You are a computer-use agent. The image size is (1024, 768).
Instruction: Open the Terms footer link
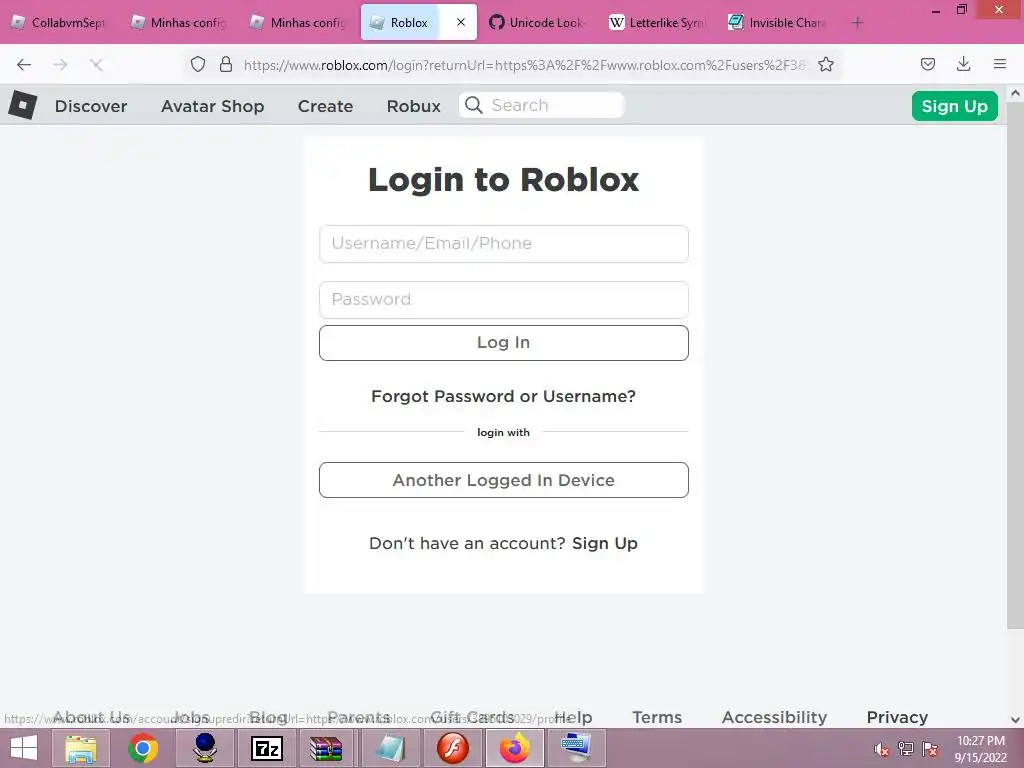(657, 717)
